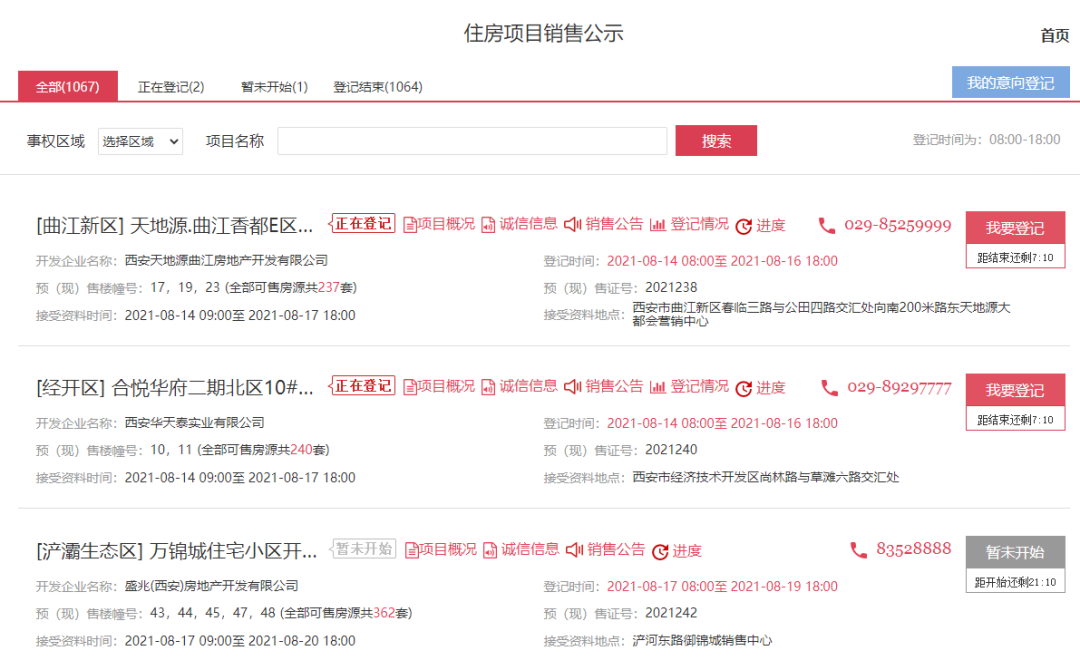1080x670 pixels.
Task: Open project title 天地源.曲江香都E区
Action: click(174, 226)
